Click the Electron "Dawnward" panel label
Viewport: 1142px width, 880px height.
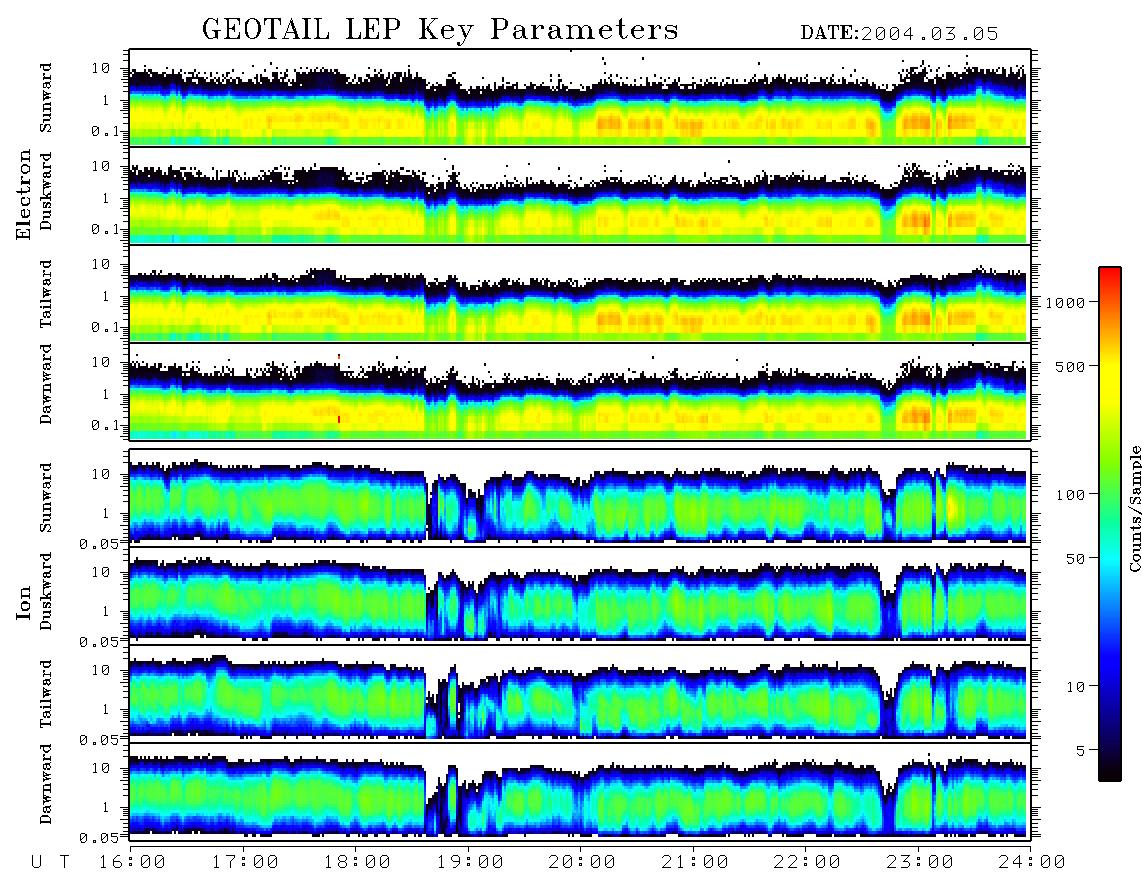[x=46, y=385]
